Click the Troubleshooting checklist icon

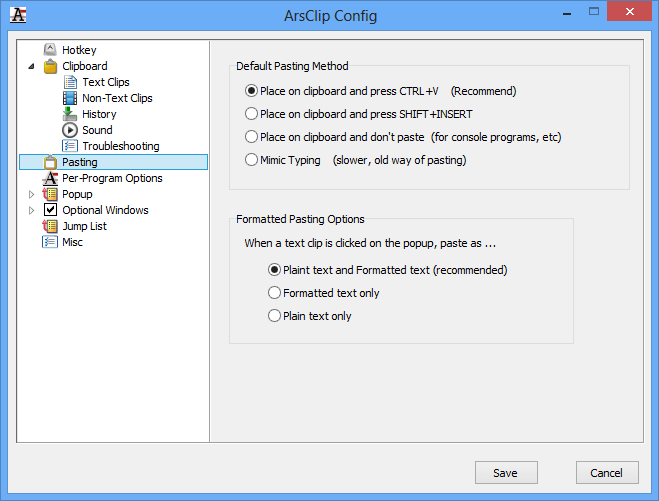(x=70, y=146)
